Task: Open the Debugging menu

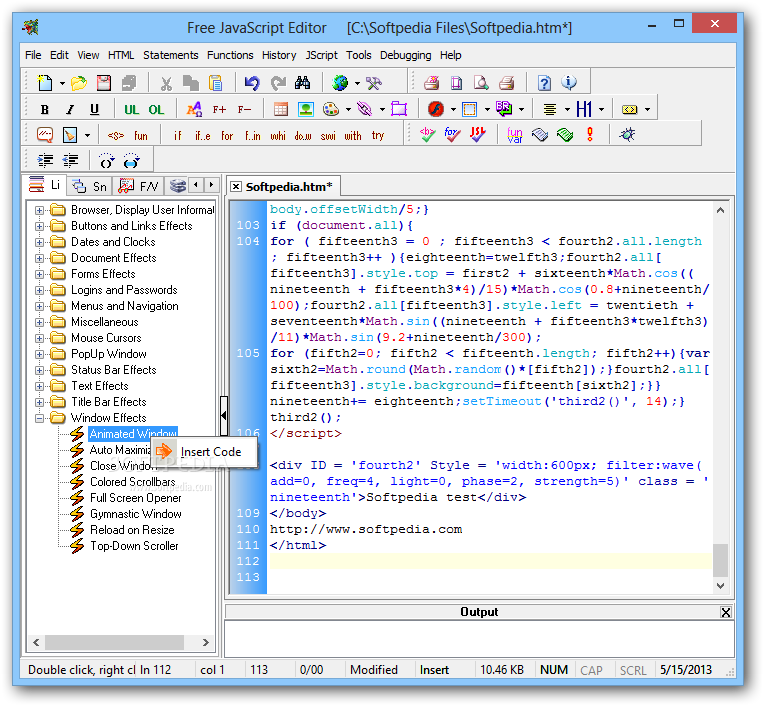Action: 405,55
